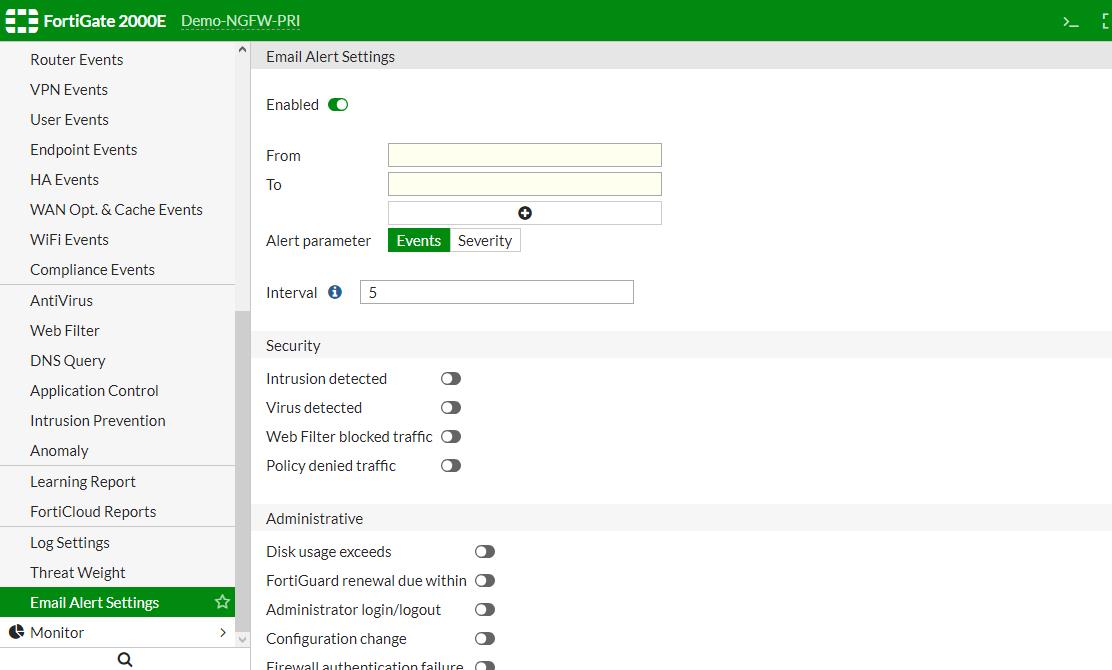
Task: Click the Security section header
Action: (682, 345)
